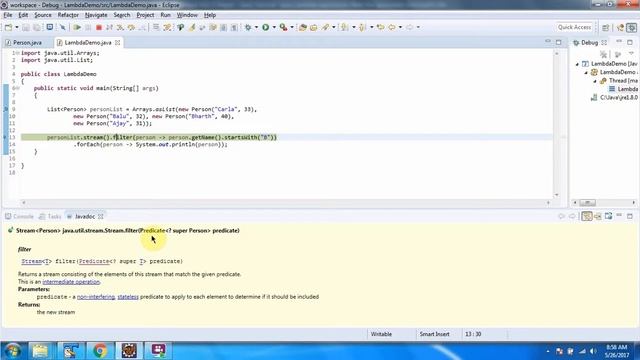Viewport: 640px width, 360px height.
Task: Click the Previous Annotation icon
Action: (x=362, y=27)
